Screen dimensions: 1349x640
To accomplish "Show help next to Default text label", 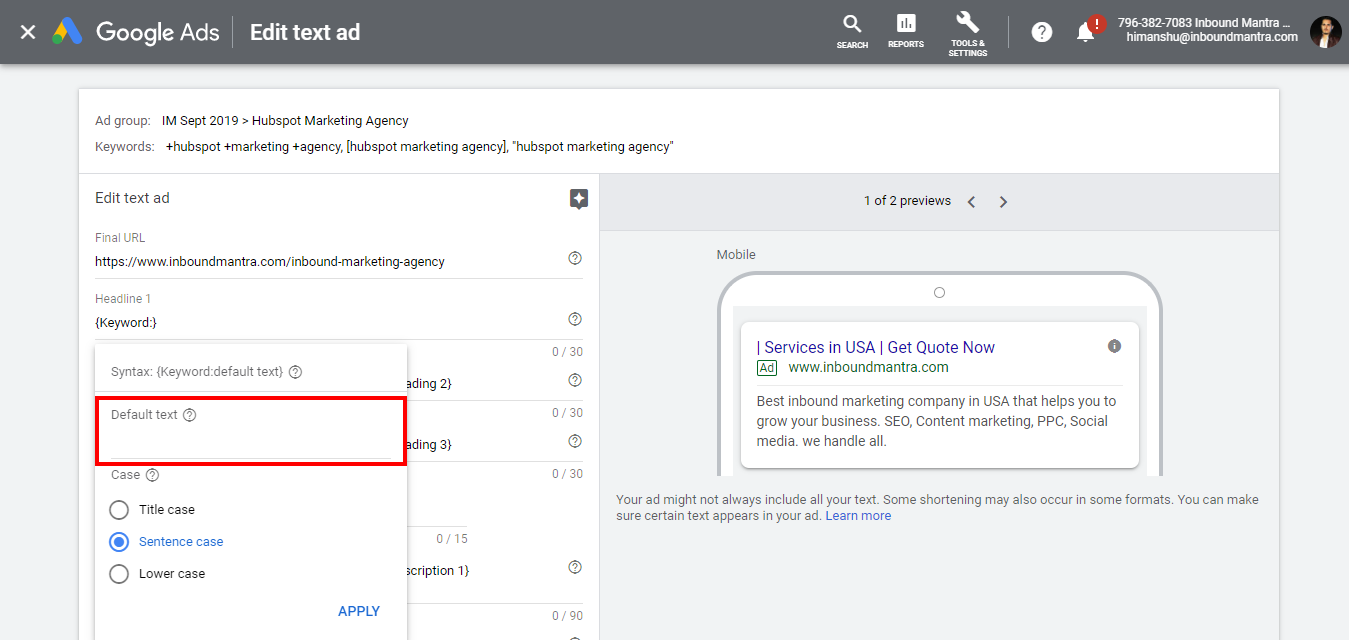I will click(190, 415).
